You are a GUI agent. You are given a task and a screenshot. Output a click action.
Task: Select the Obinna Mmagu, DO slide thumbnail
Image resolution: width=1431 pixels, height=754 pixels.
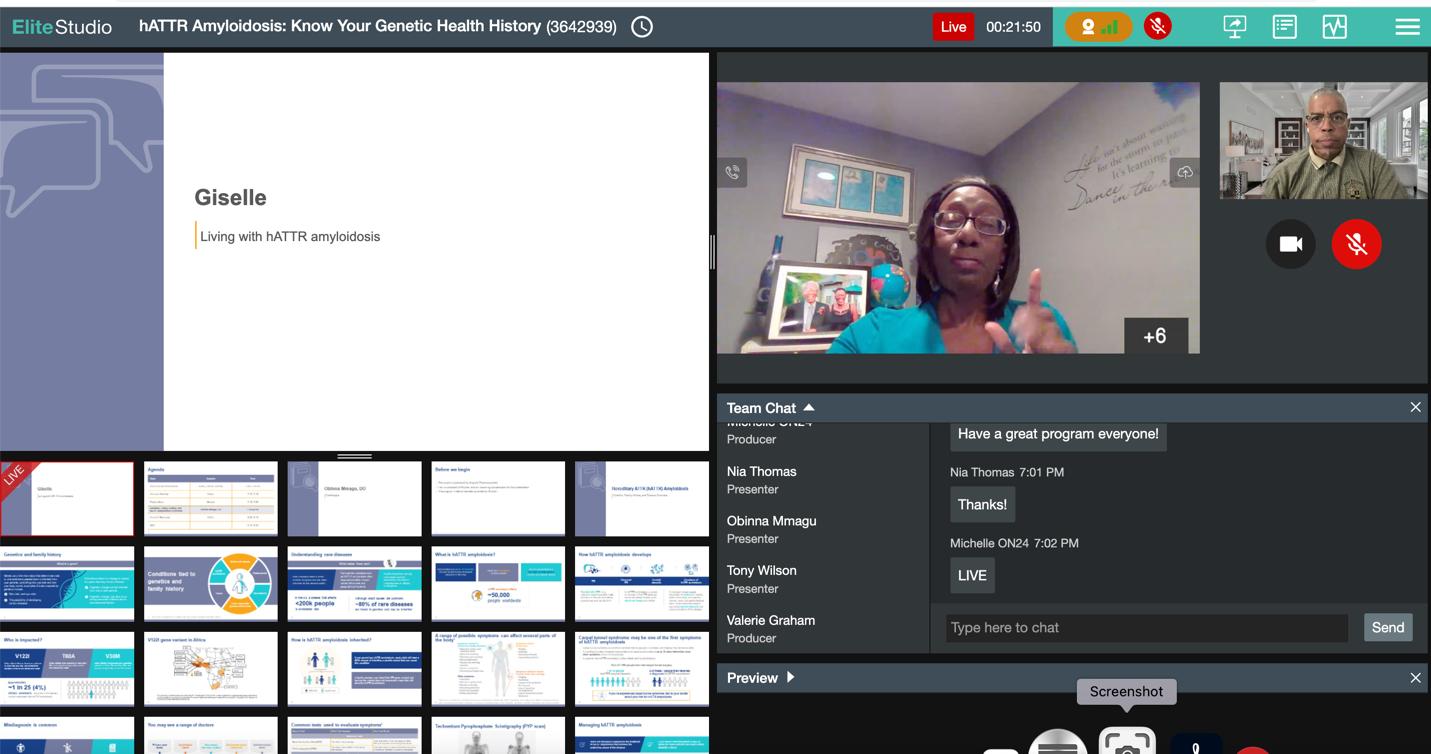[354, 498]
